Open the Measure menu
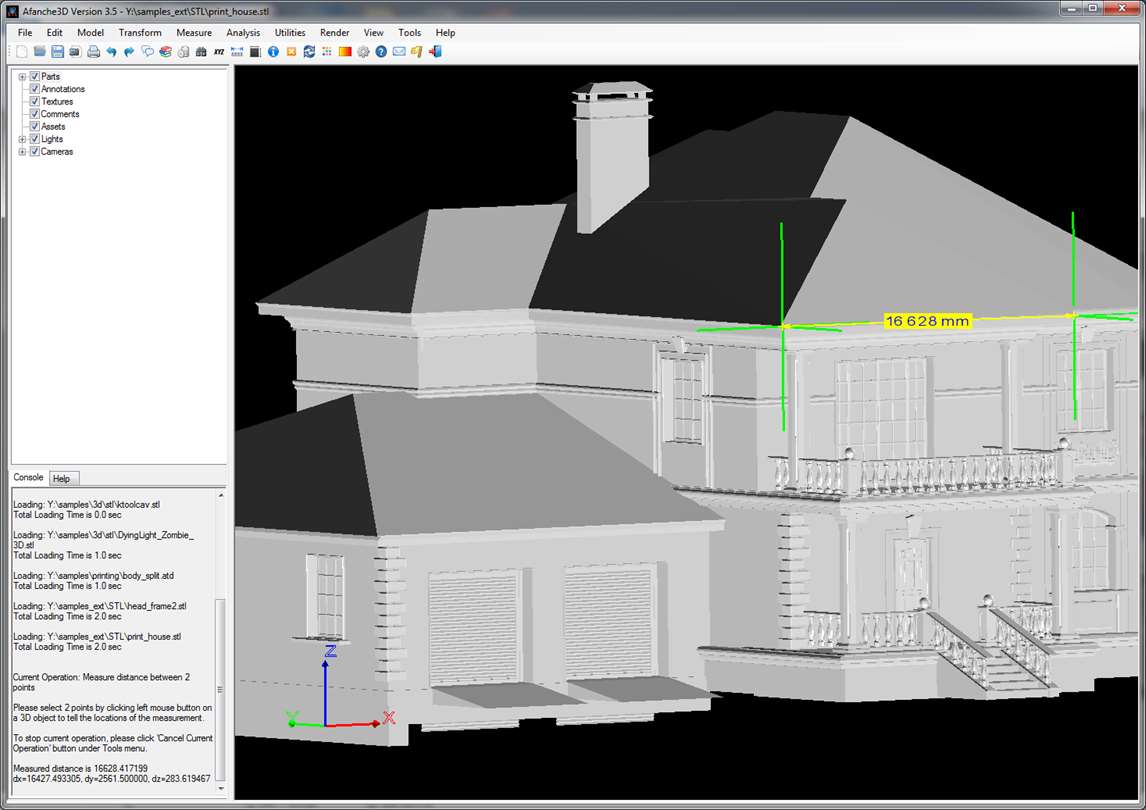 pos(194,32)
